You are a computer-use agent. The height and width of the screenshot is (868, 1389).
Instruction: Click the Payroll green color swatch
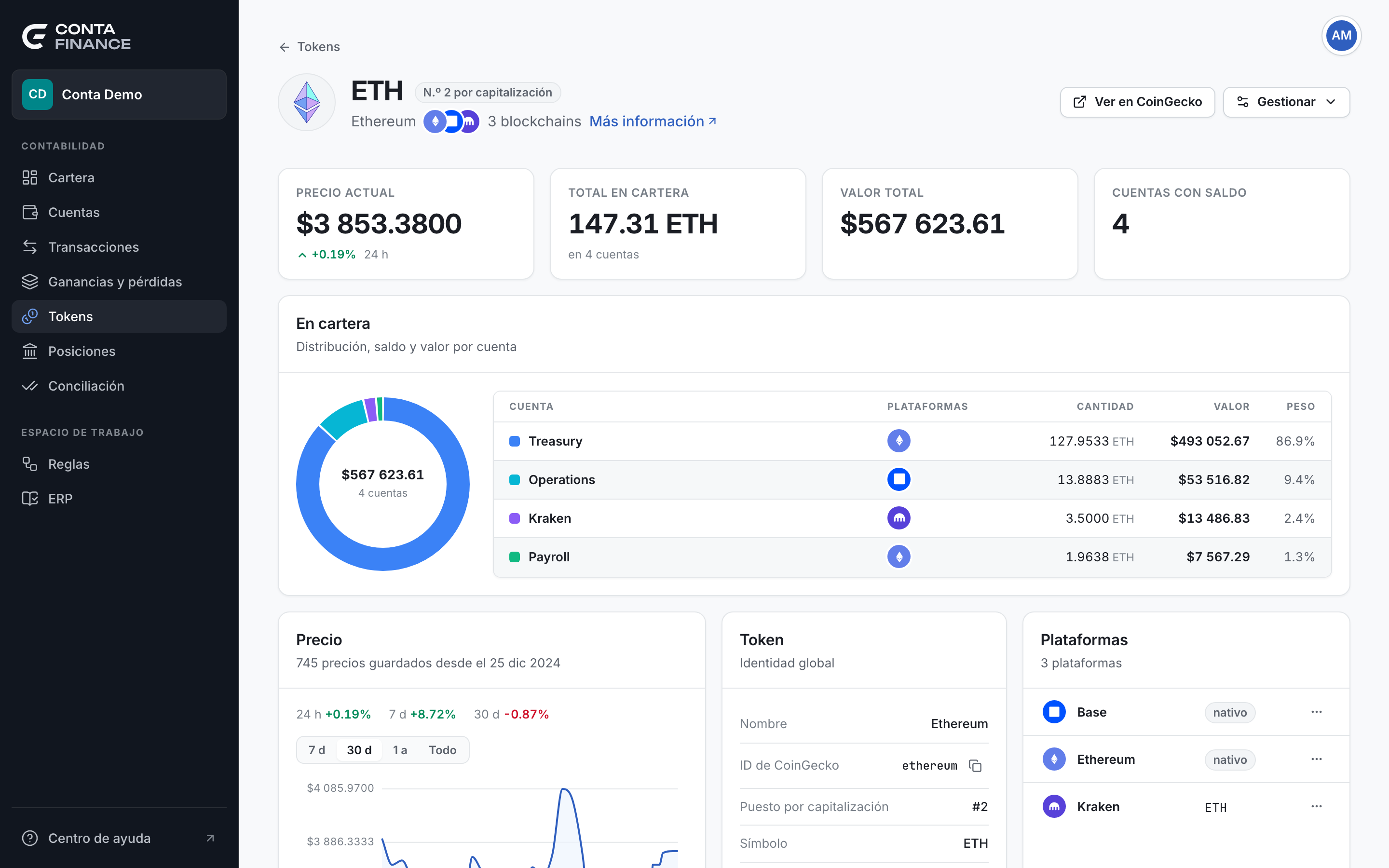pyautogui.click(x=515, y=557)
